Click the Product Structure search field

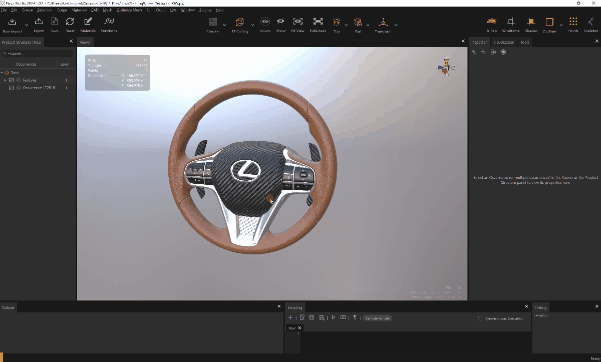37,53
